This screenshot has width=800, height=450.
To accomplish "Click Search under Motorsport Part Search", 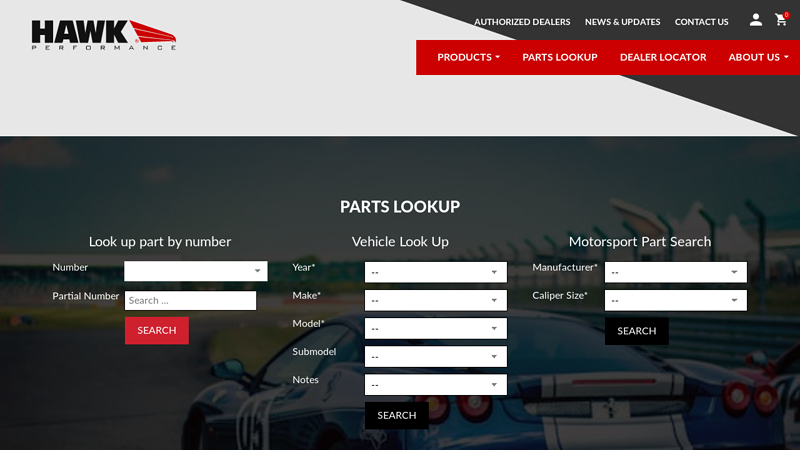I will tap(636, 331).
